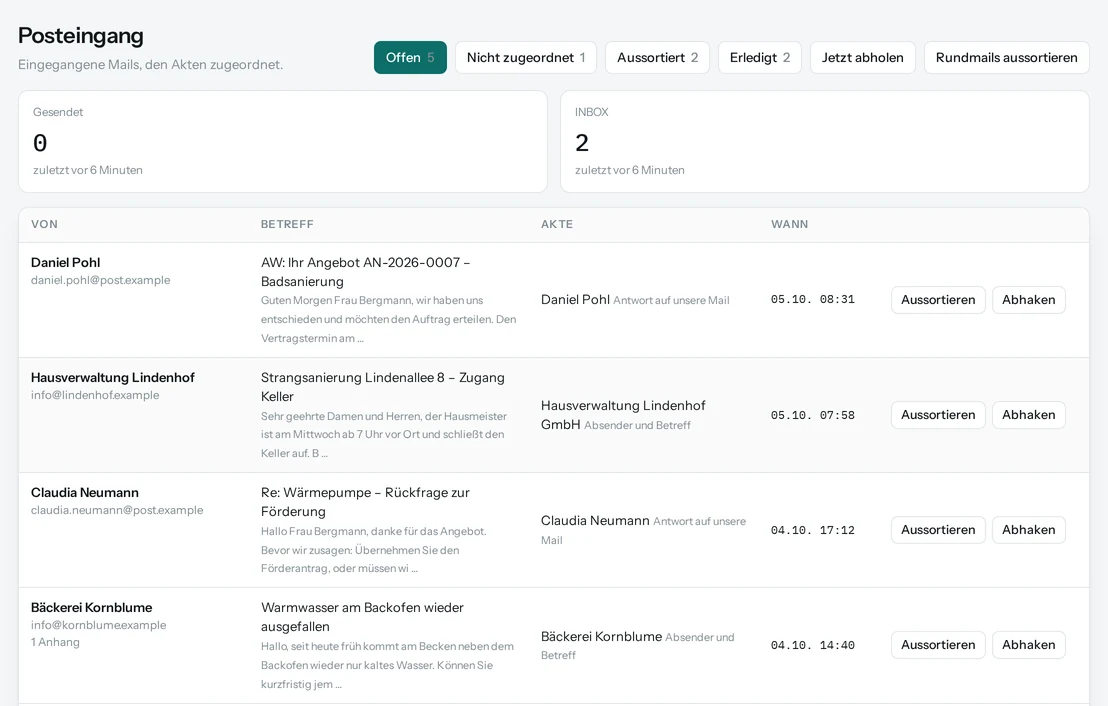Open subject Strangsanierung Lindenallee 8
This screenshot has width=1108, height=706.
[382, 387]
